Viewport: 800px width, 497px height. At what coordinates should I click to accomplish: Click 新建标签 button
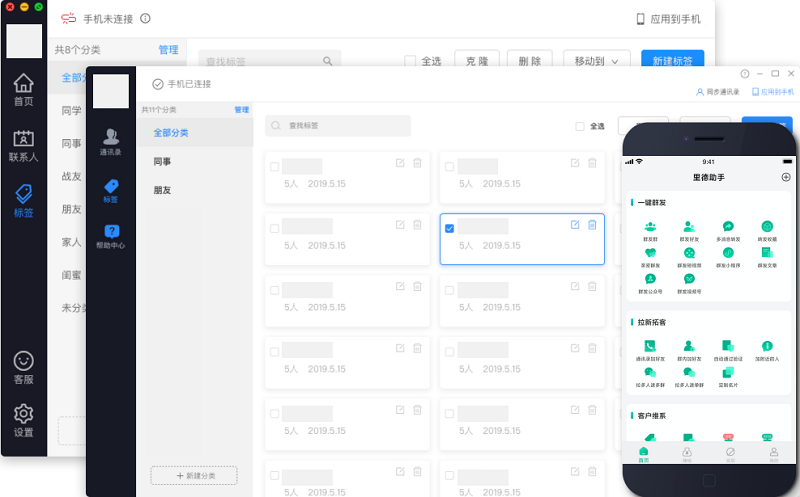[672, 61]
